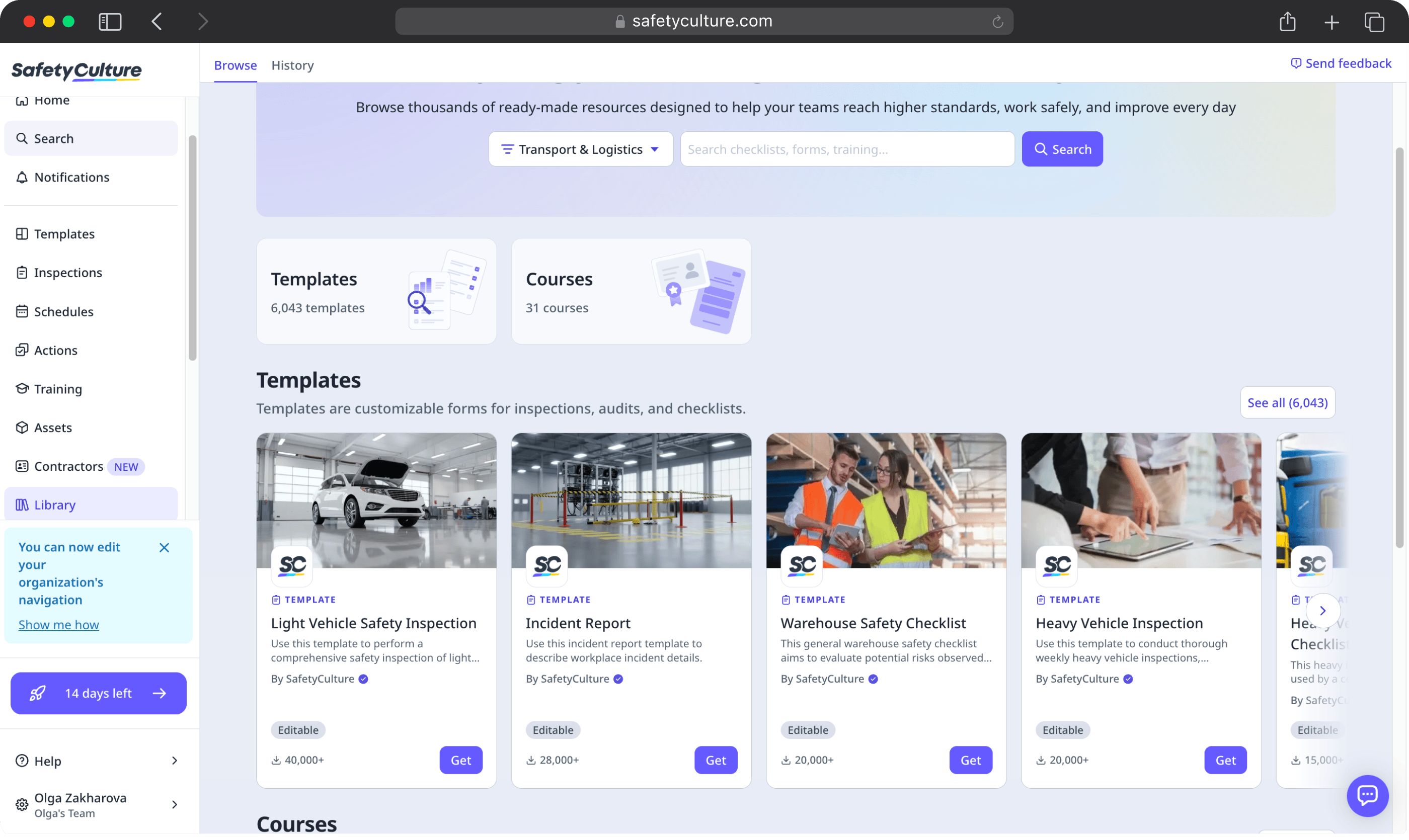Focus the Search checklists input field
This screenshot has width=1409, height=840.
(847, 149)
